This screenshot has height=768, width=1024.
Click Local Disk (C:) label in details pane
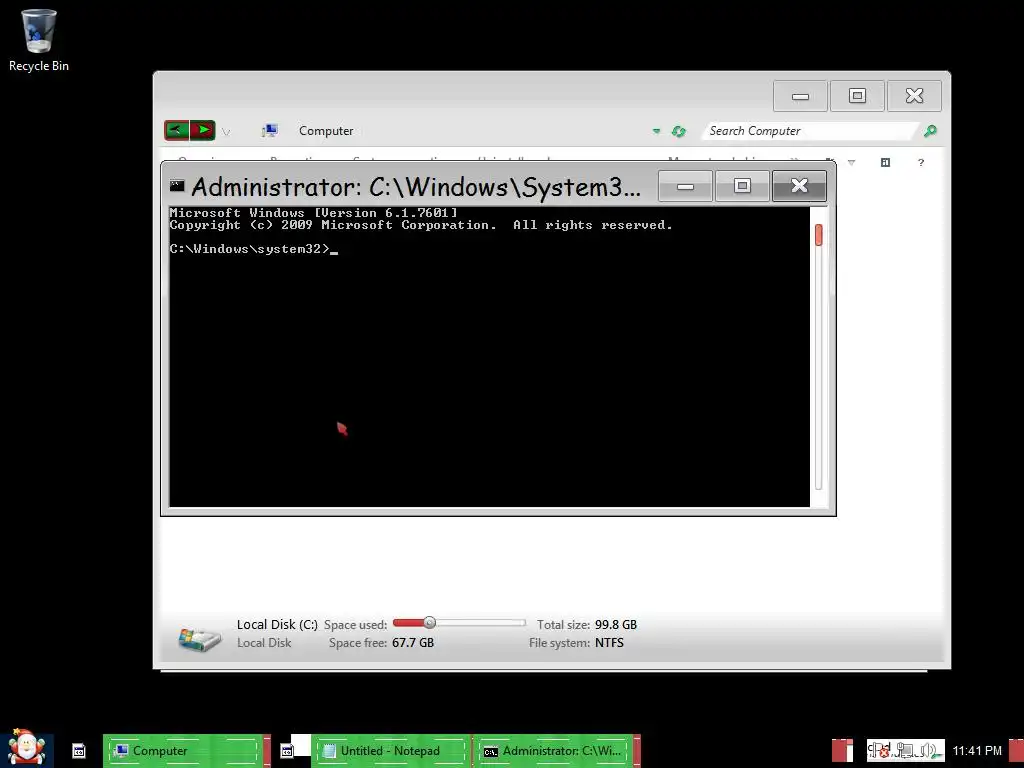[x=277, y=624]
